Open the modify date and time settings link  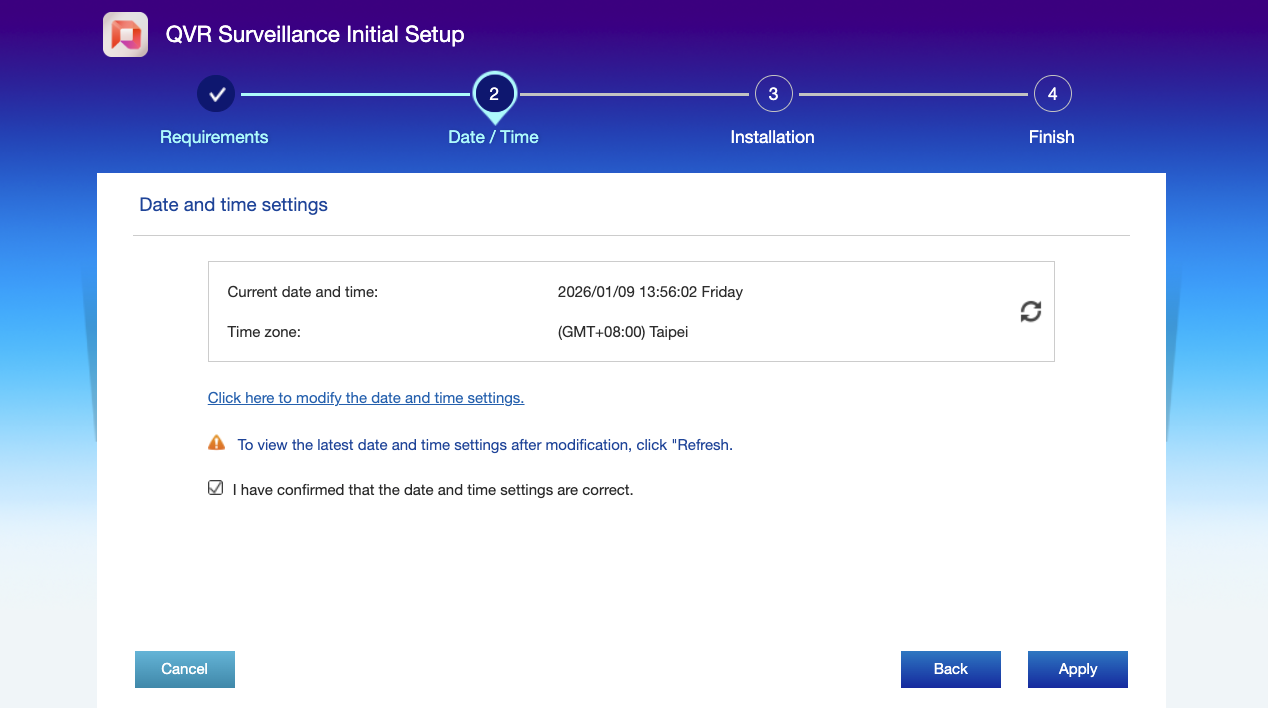(x=366, y=398)
